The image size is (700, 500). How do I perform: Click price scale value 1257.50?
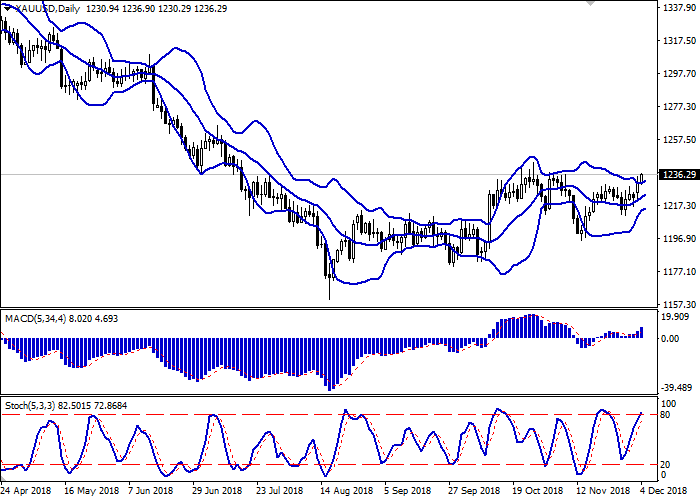pos(680,140)
